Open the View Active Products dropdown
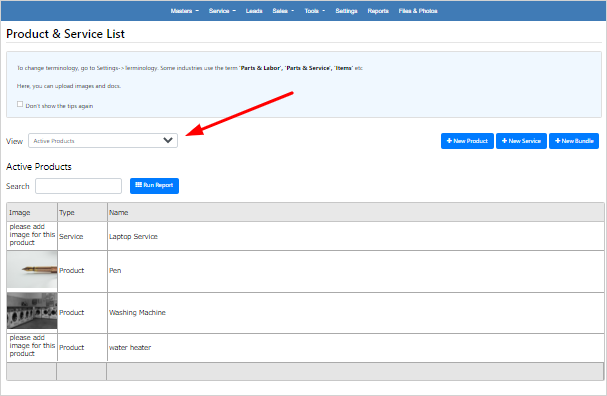Viewport: 607px width, 396px height. pos(103,141)
